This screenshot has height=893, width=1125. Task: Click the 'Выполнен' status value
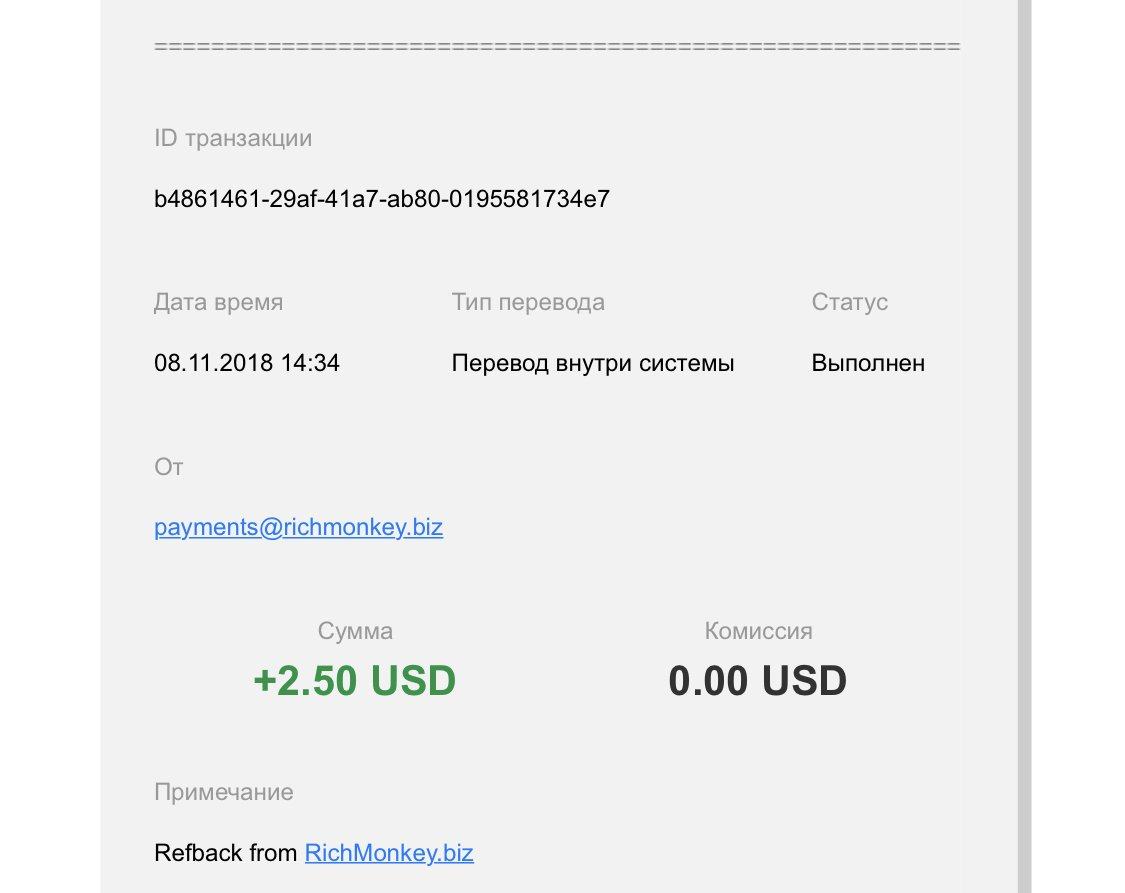pyautogui.click(x=868, y=363)
